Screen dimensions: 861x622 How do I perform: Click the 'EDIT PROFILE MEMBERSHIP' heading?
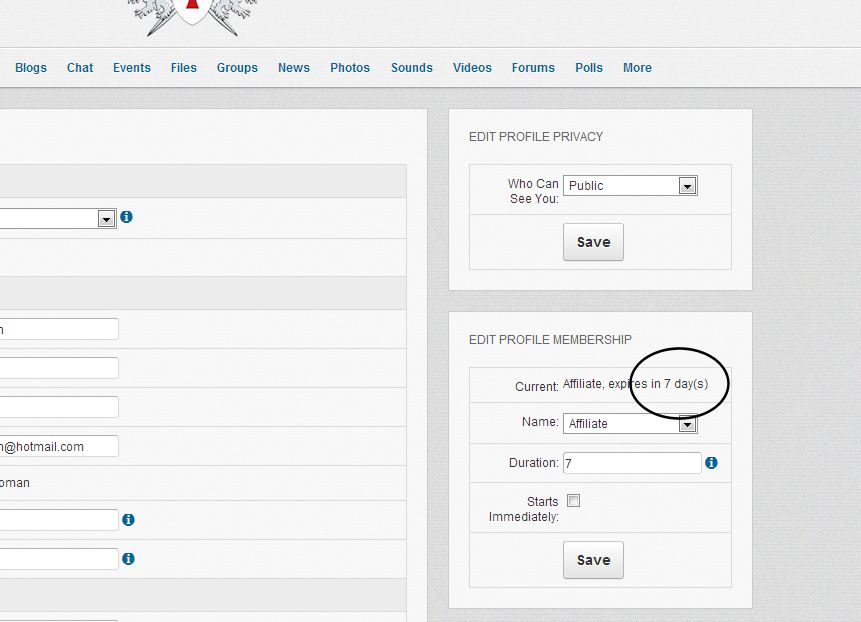[550, 340]
